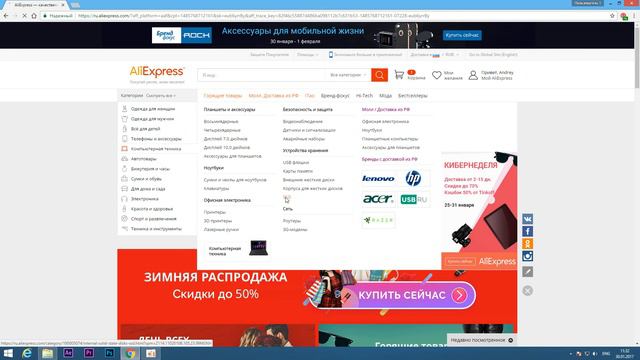Open the 'Все категории' search dropdown
Screen dimensions: 640x360
[348, 75]
